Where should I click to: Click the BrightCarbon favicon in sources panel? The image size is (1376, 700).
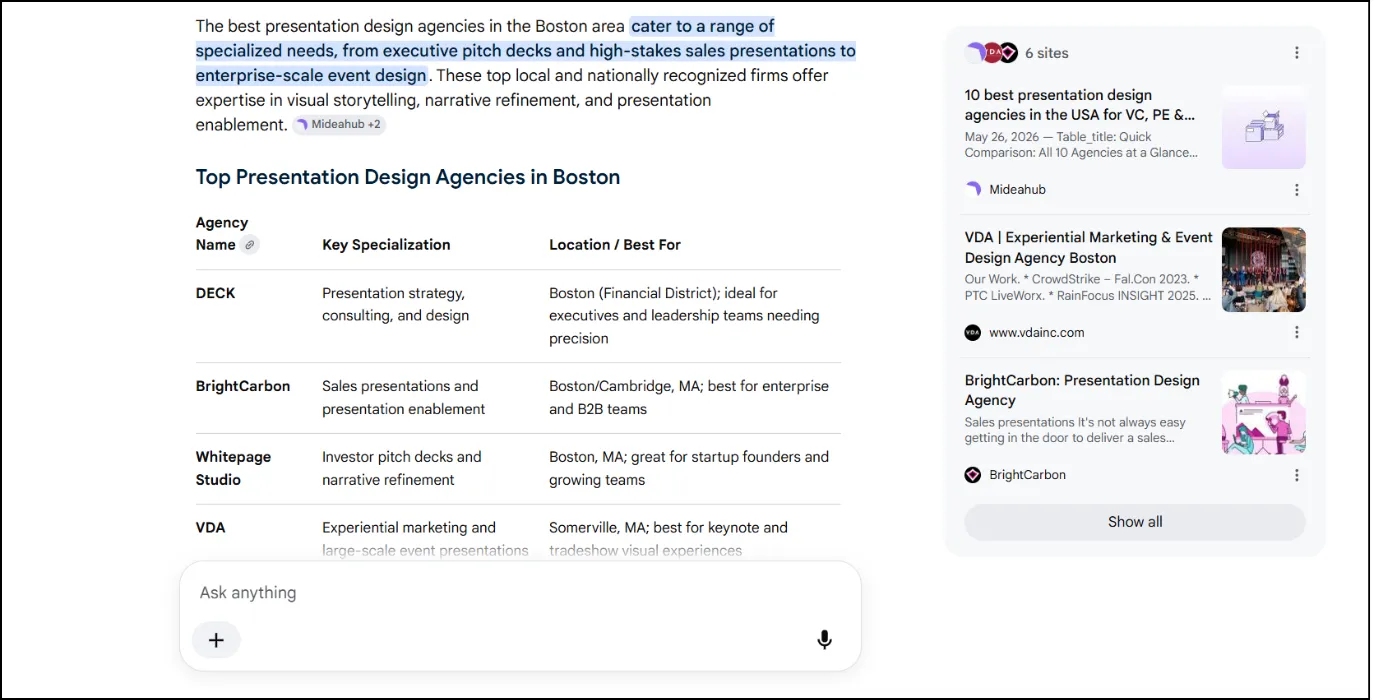(973, 475)
